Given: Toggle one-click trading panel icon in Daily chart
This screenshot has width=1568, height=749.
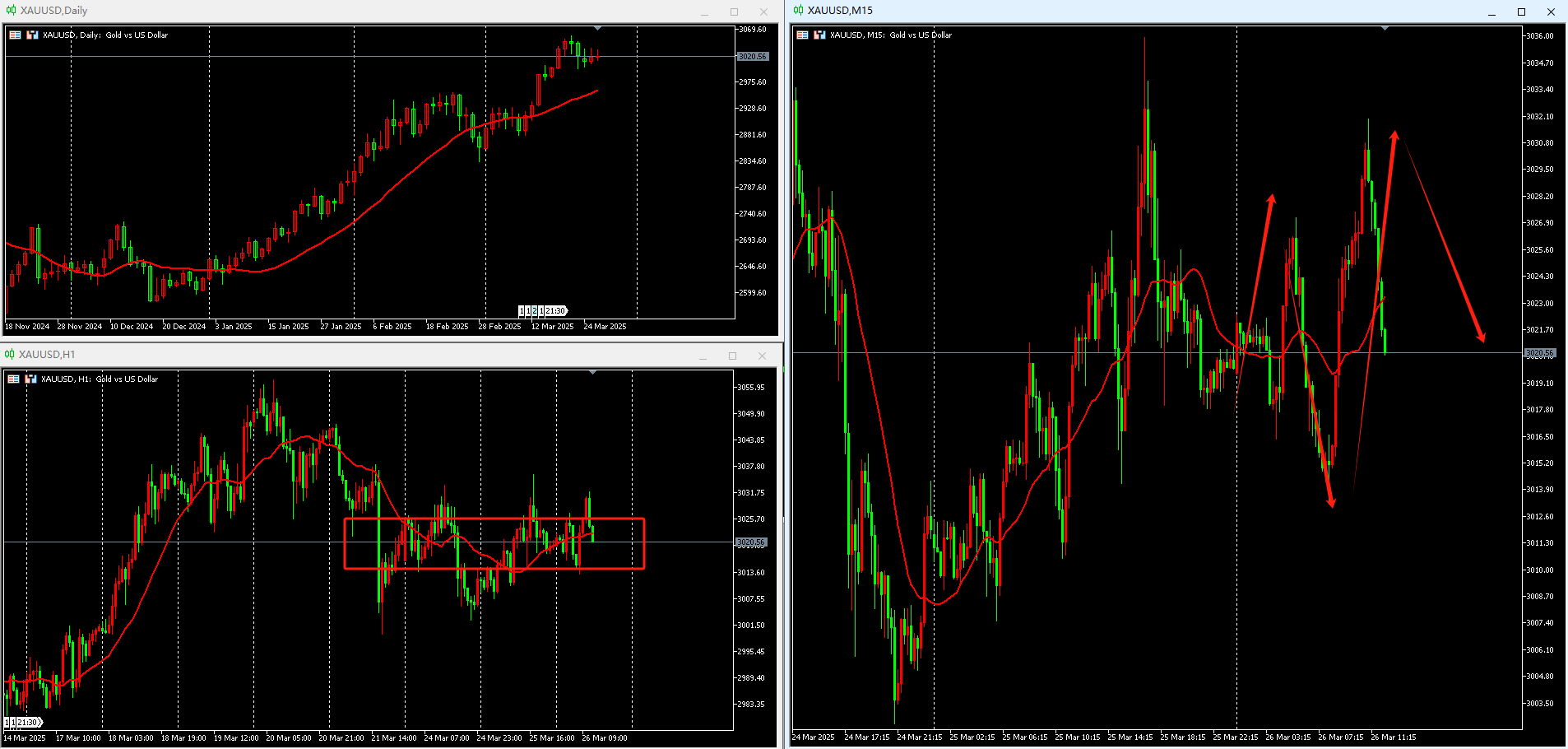Looking at the screenshot, I should pyautogui.click(x=33, y=35).
